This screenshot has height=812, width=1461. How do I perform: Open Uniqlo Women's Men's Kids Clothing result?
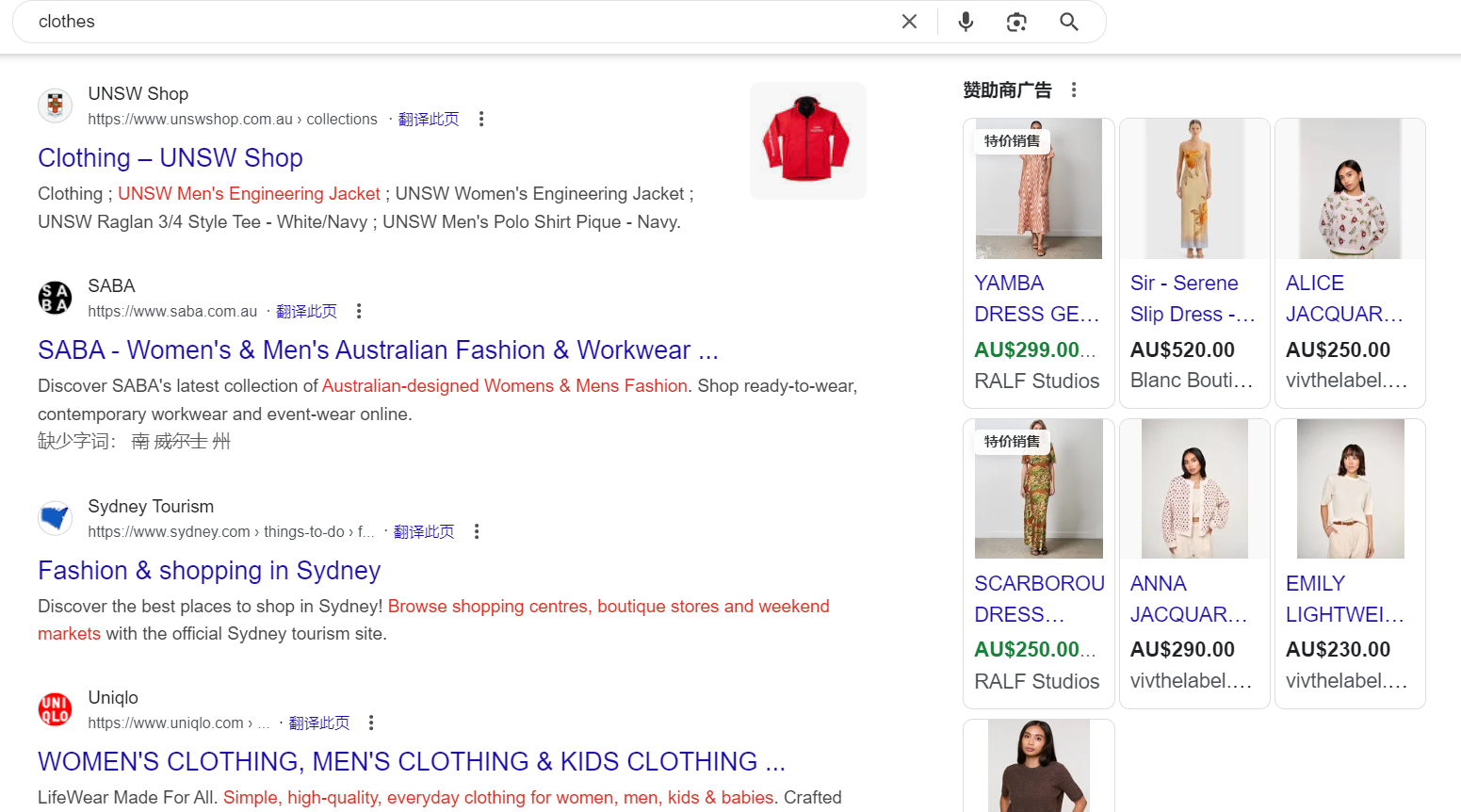click(412, 761)
